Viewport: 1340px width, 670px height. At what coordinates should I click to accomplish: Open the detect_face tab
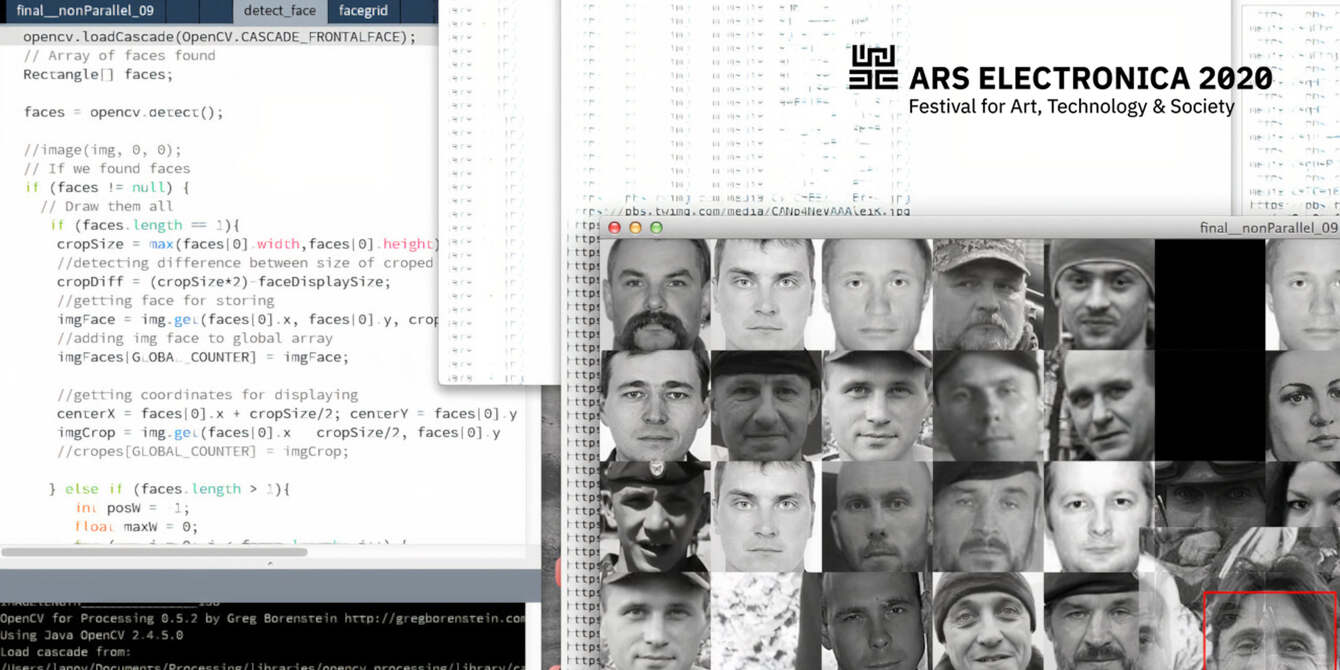[x=279, y=11]
